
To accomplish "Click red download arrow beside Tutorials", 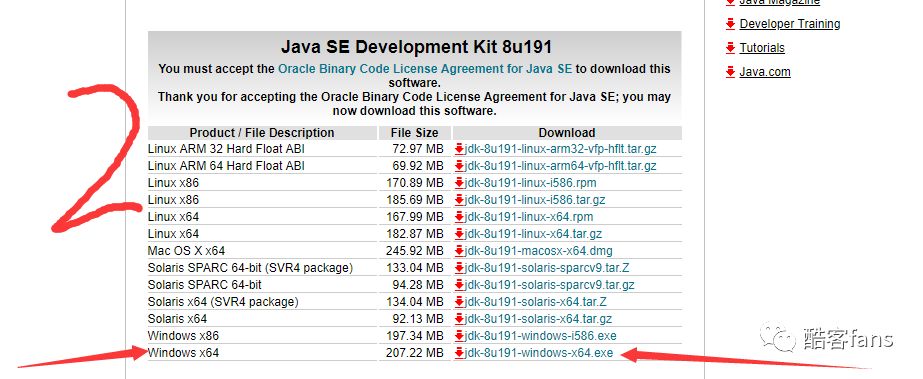I will coord(731,48).
